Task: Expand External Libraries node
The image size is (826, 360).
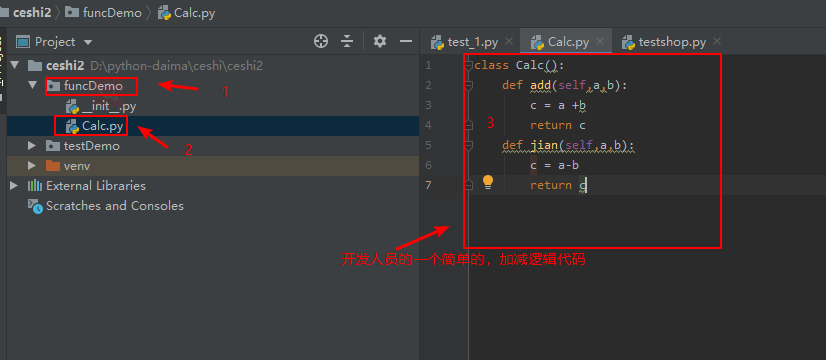Action: click(x=14, y=186)
